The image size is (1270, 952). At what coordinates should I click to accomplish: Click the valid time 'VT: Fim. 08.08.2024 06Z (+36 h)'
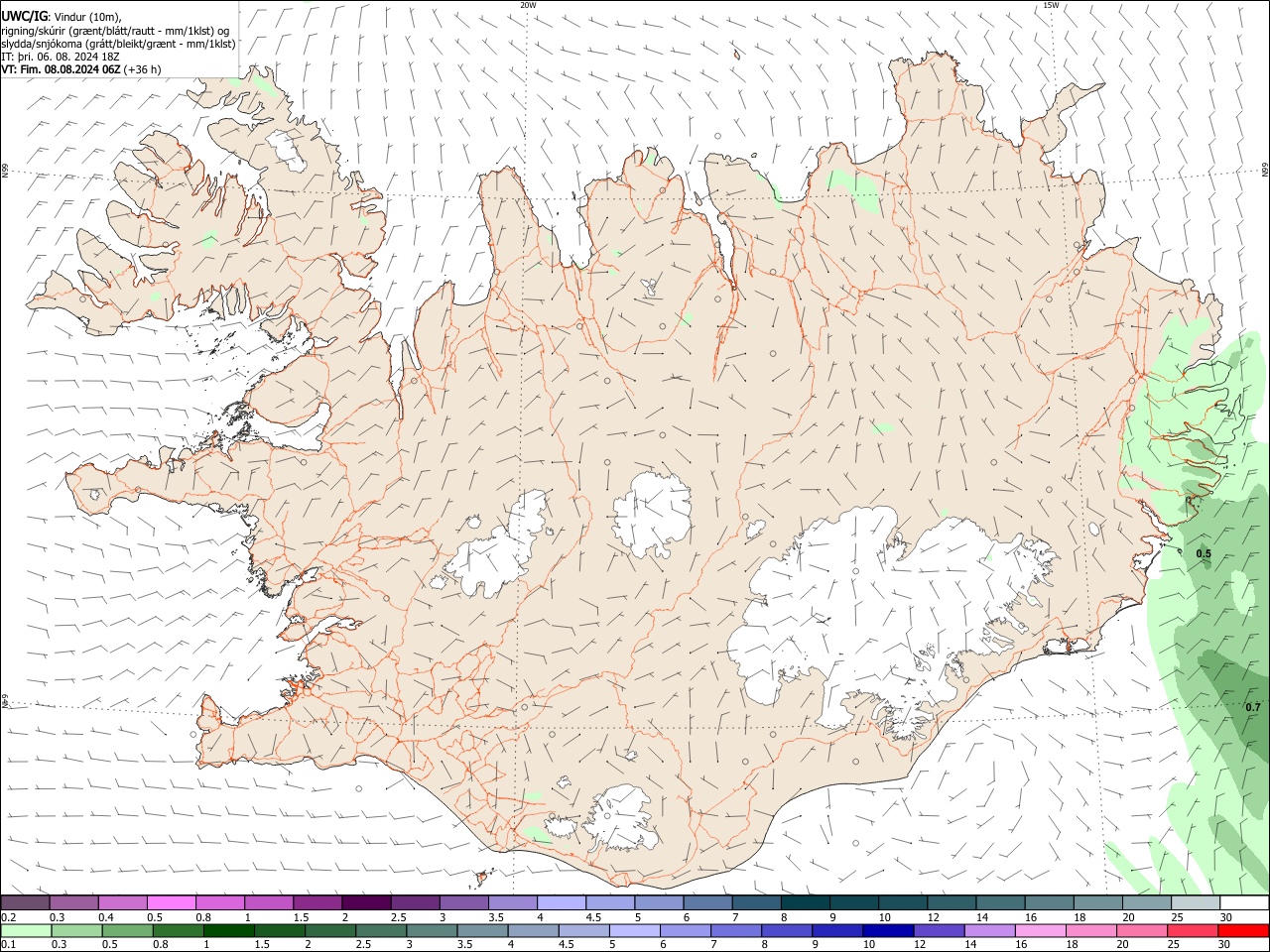pyautogui.click(x=81, y=69)
